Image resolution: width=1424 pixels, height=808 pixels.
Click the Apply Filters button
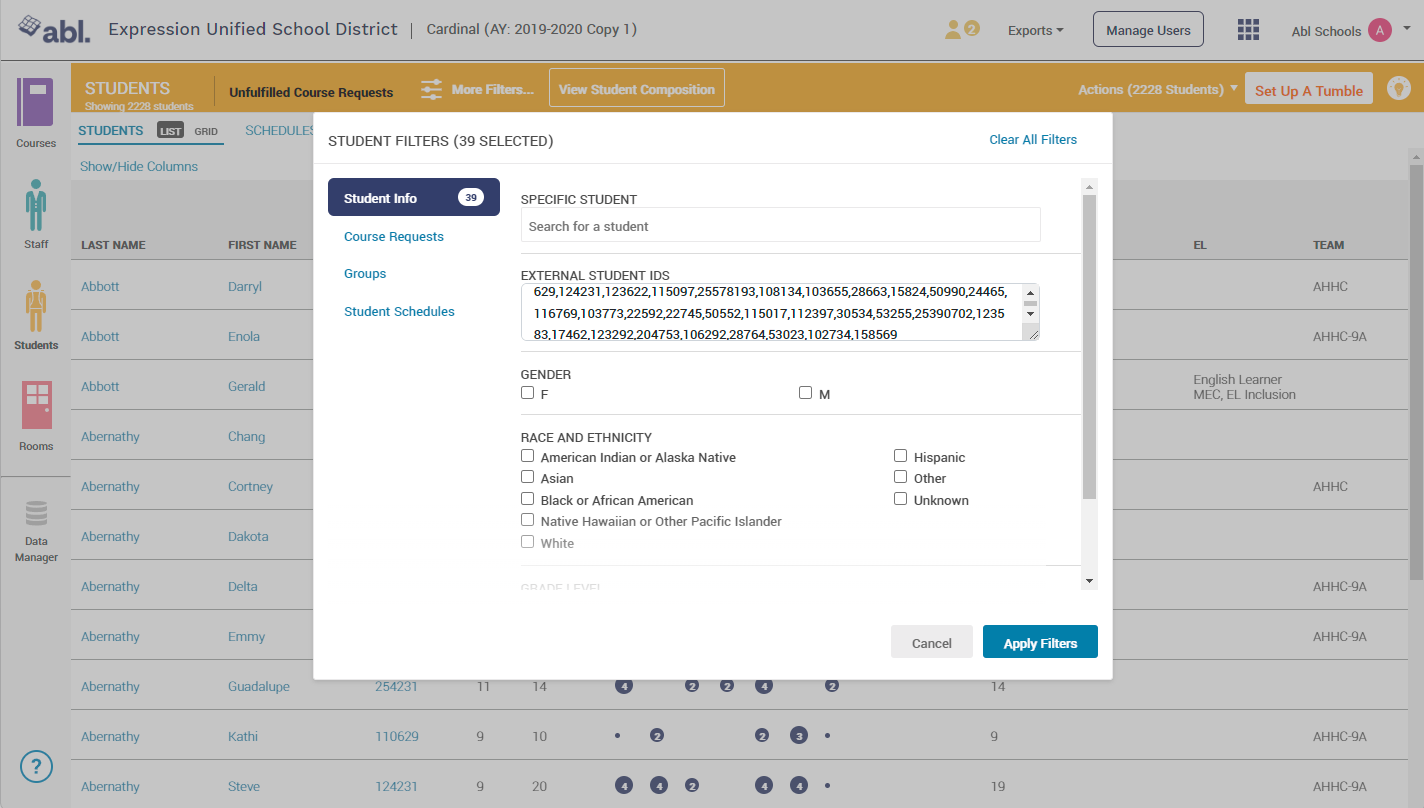coord(1040,643)
